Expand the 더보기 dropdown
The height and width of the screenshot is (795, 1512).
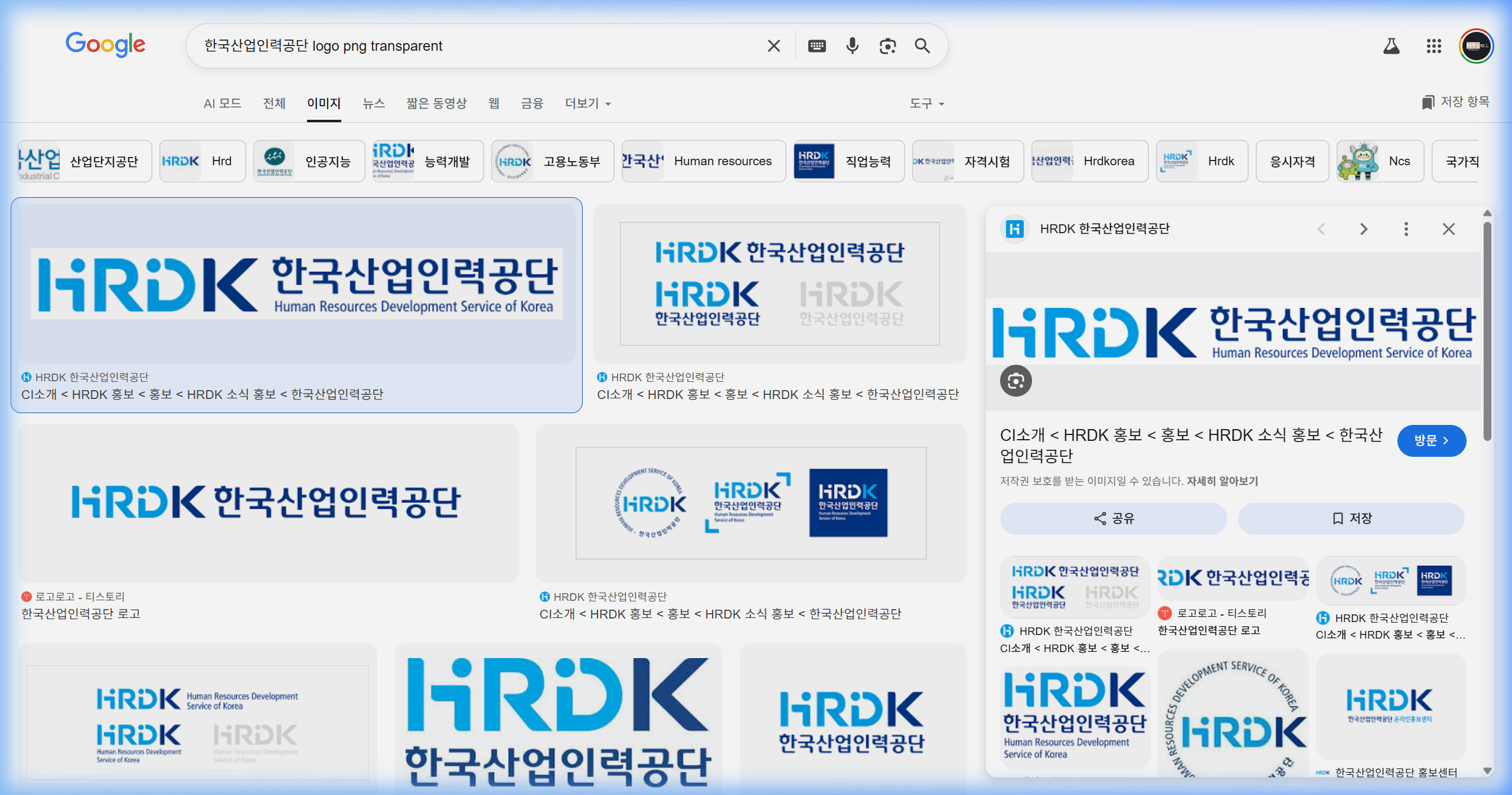tap(587, 103)
